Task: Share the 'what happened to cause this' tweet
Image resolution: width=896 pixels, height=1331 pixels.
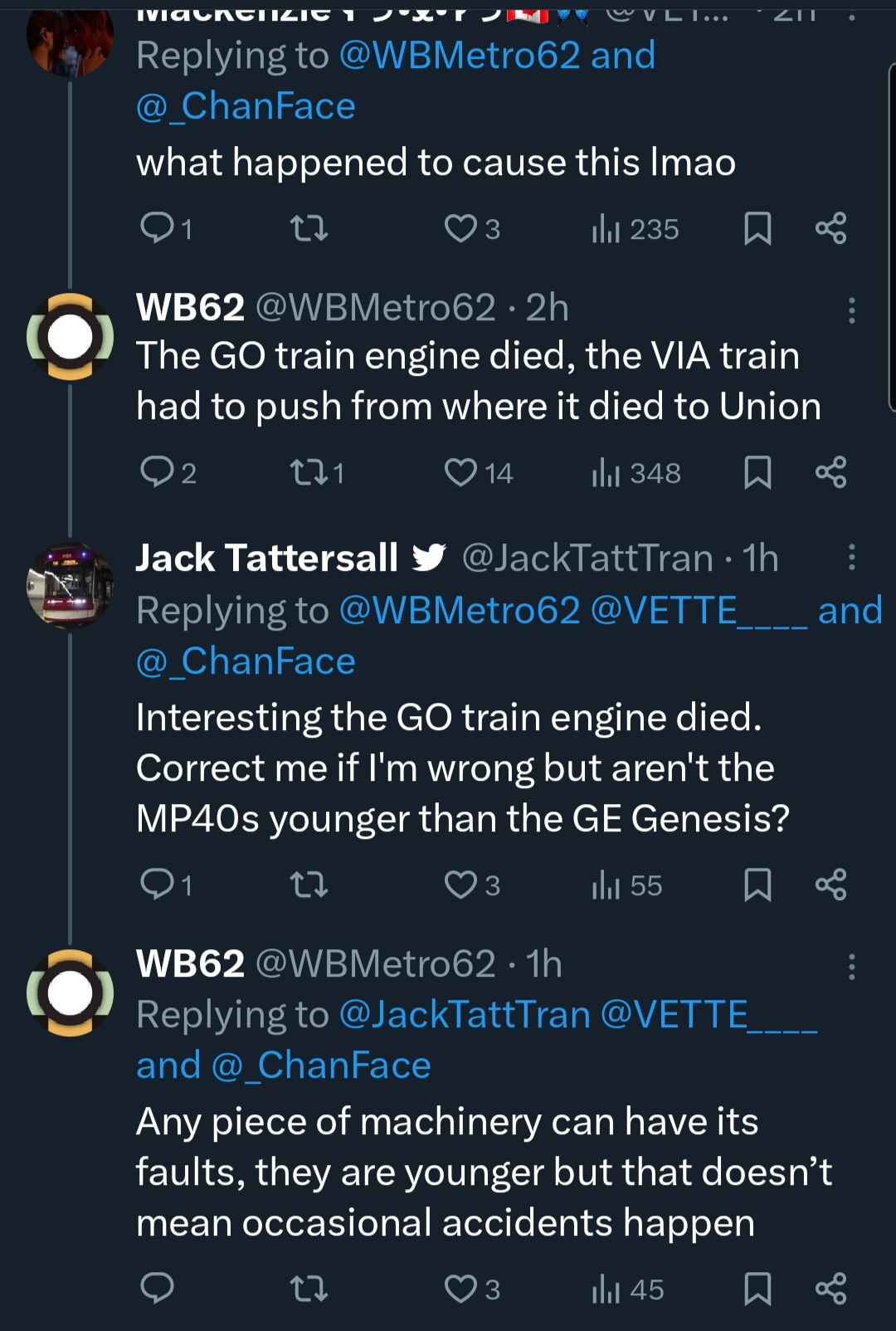Action: click(830, 228)
